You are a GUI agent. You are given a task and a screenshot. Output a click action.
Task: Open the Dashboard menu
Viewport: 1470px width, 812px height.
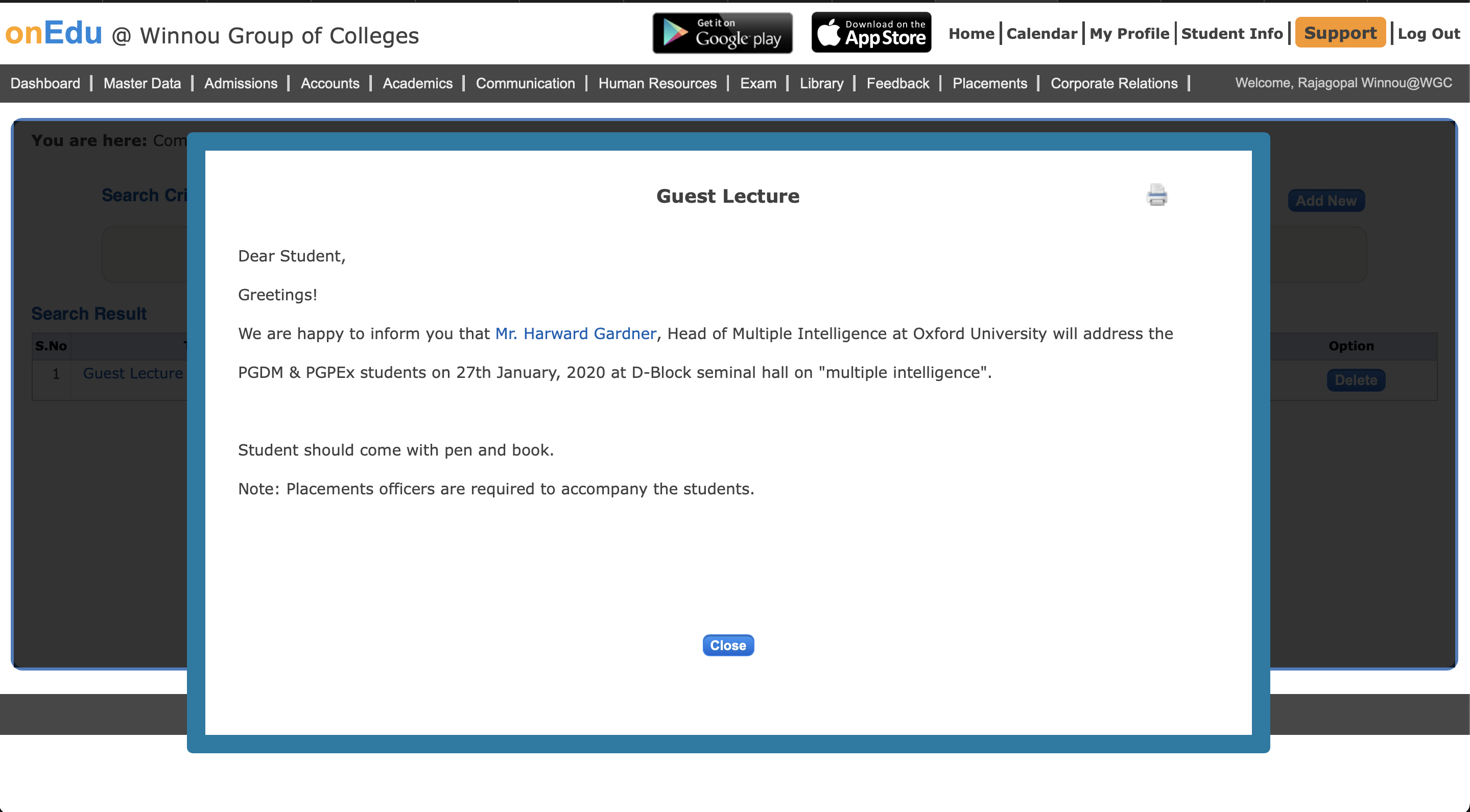pos(45,83)
